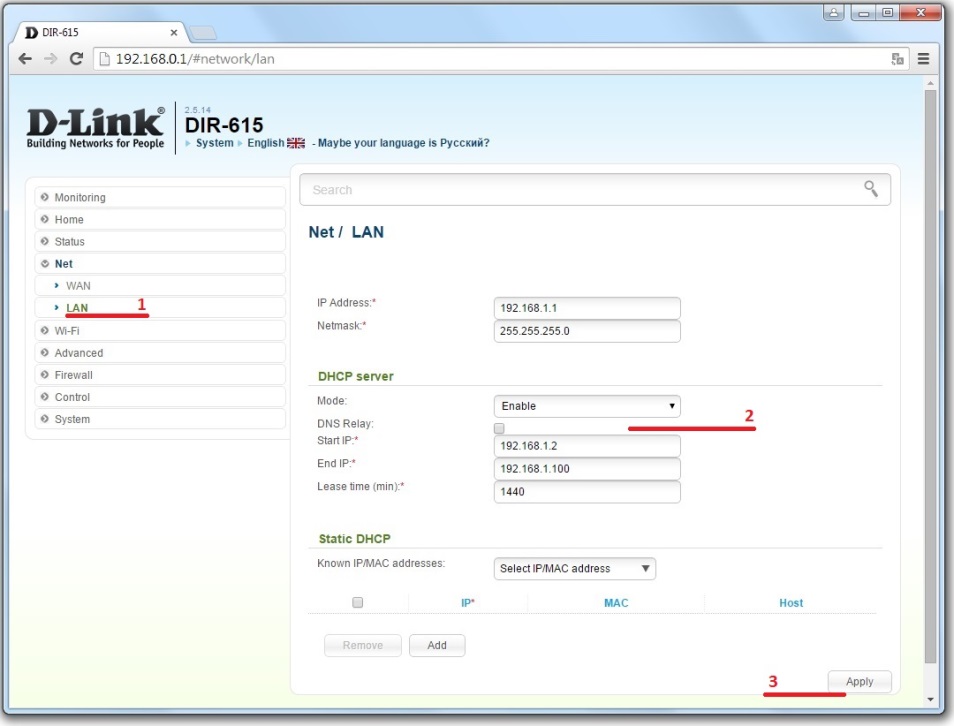Image resolution: width=954 pixels, height=726 pixels.
Task: Expand the Advanced menu section
Action: point(160,353)
